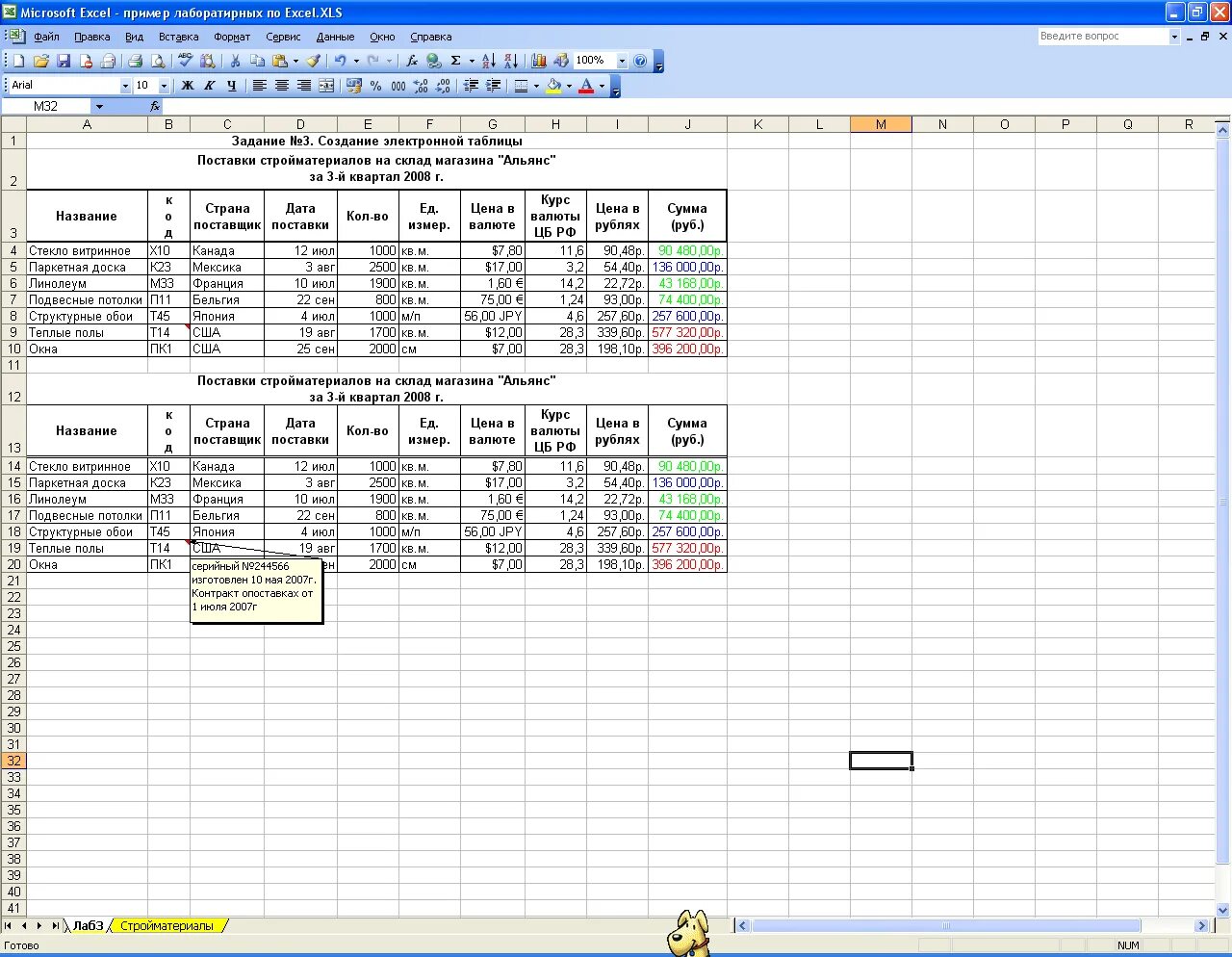Click the Copy icon

pyautogui.click(x=257, y=61)
